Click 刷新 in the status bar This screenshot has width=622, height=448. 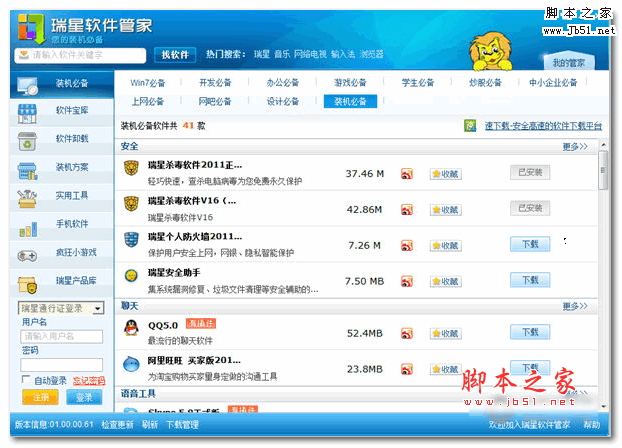click(150, 425)
